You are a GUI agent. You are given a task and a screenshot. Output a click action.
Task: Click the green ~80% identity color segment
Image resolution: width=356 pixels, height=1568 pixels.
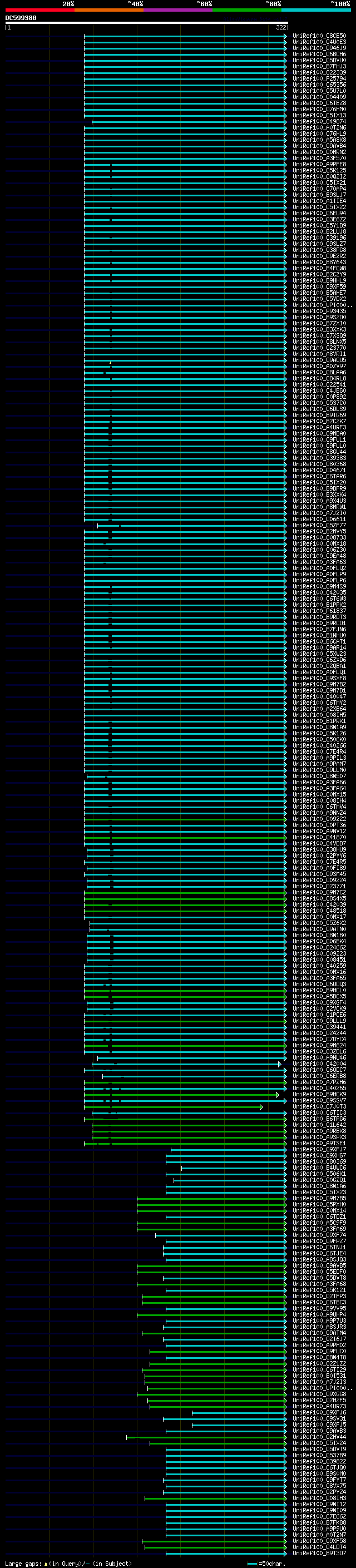click(x=247, y=10)
